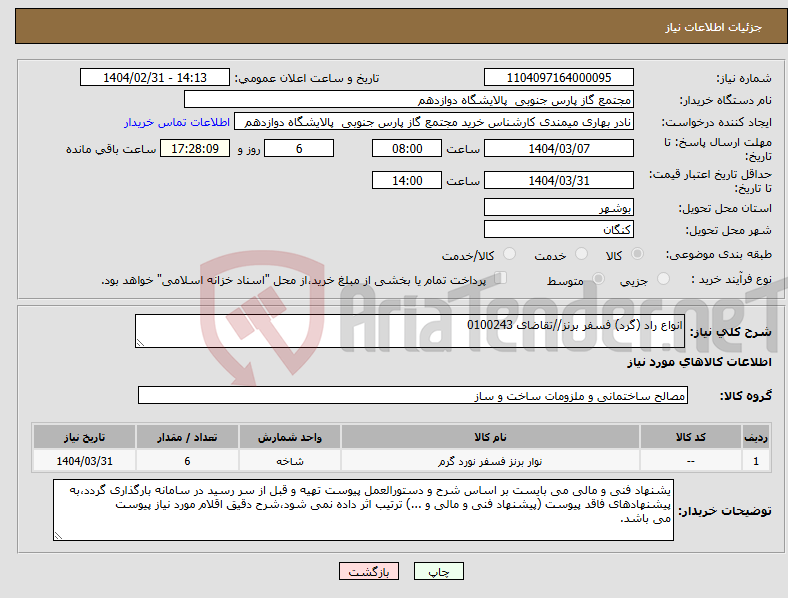
Task: Click the resize handle of buyer notes box
Action: [x=58, y=536]
